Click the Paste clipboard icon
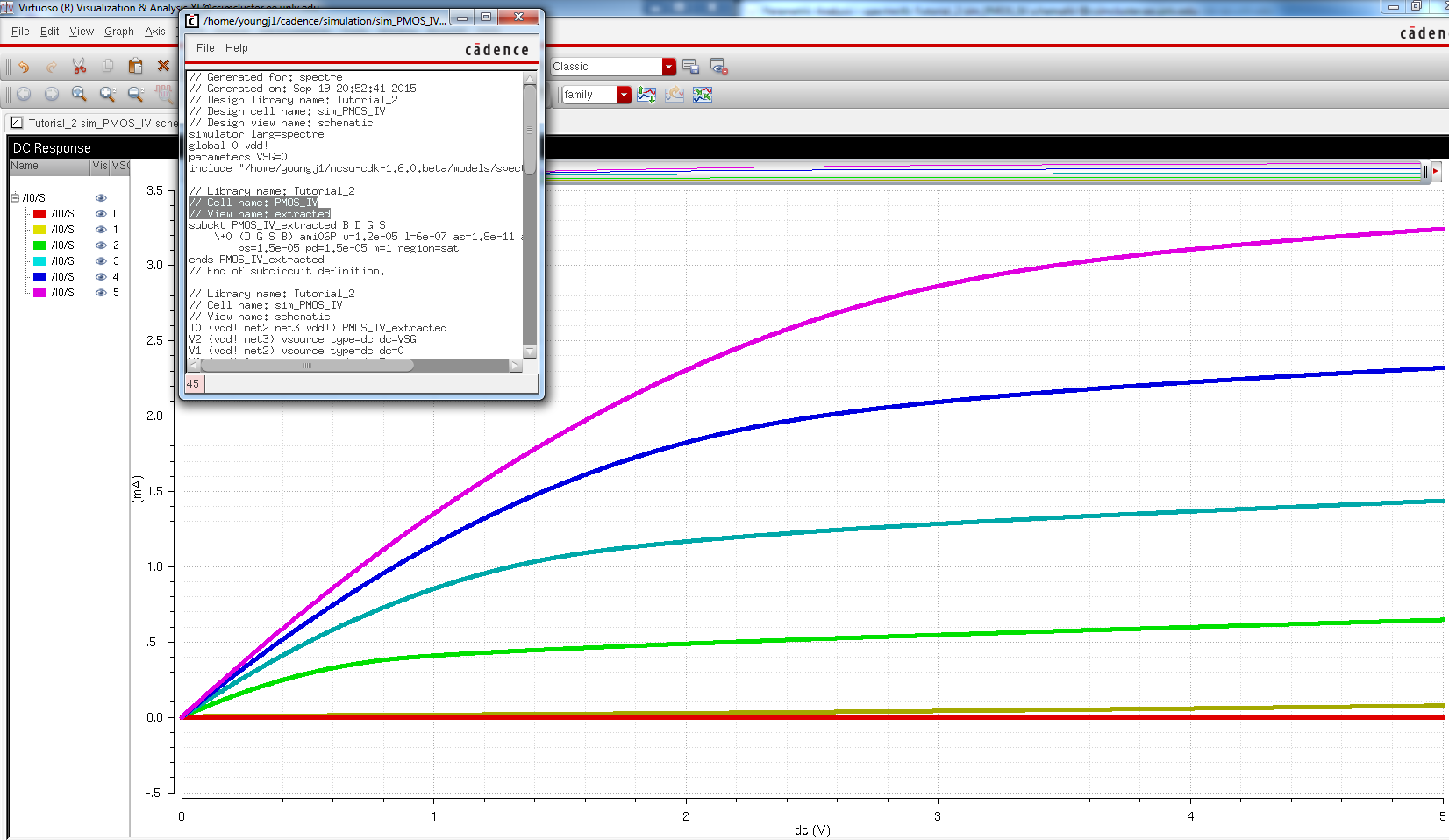 coord(134,67)
